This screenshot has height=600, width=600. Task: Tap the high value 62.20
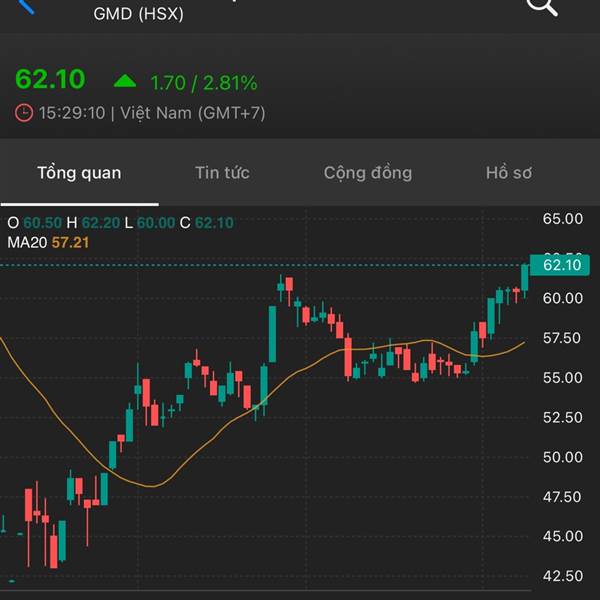click(x=101, y=223)
